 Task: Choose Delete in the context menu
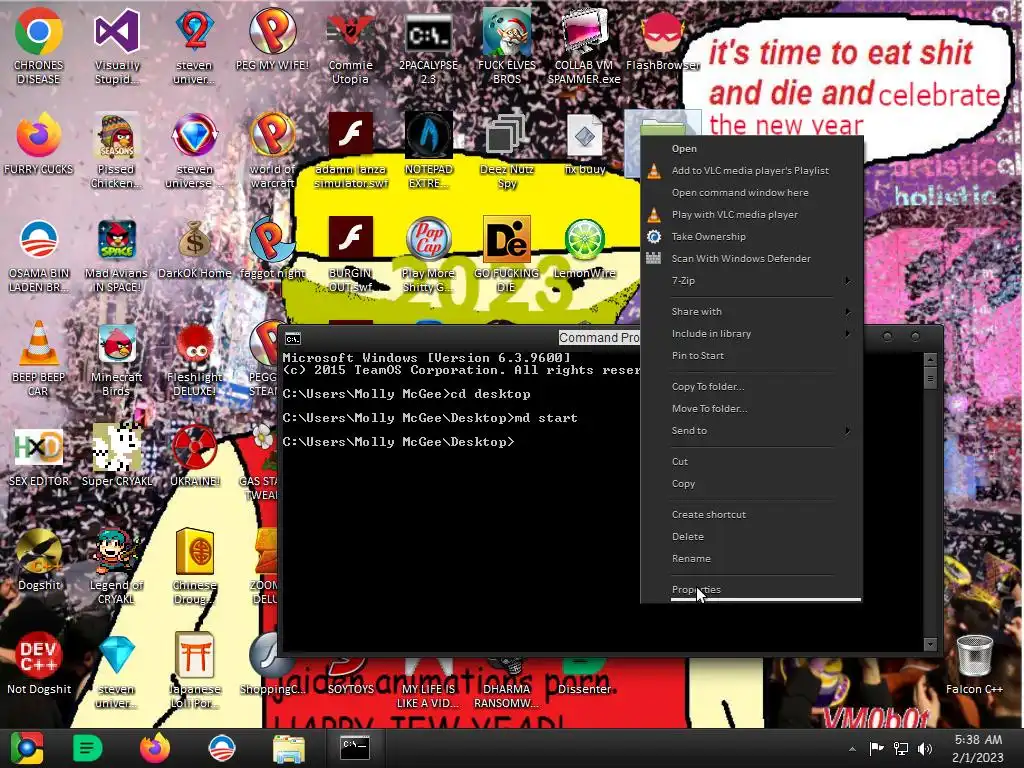[751, 537]
